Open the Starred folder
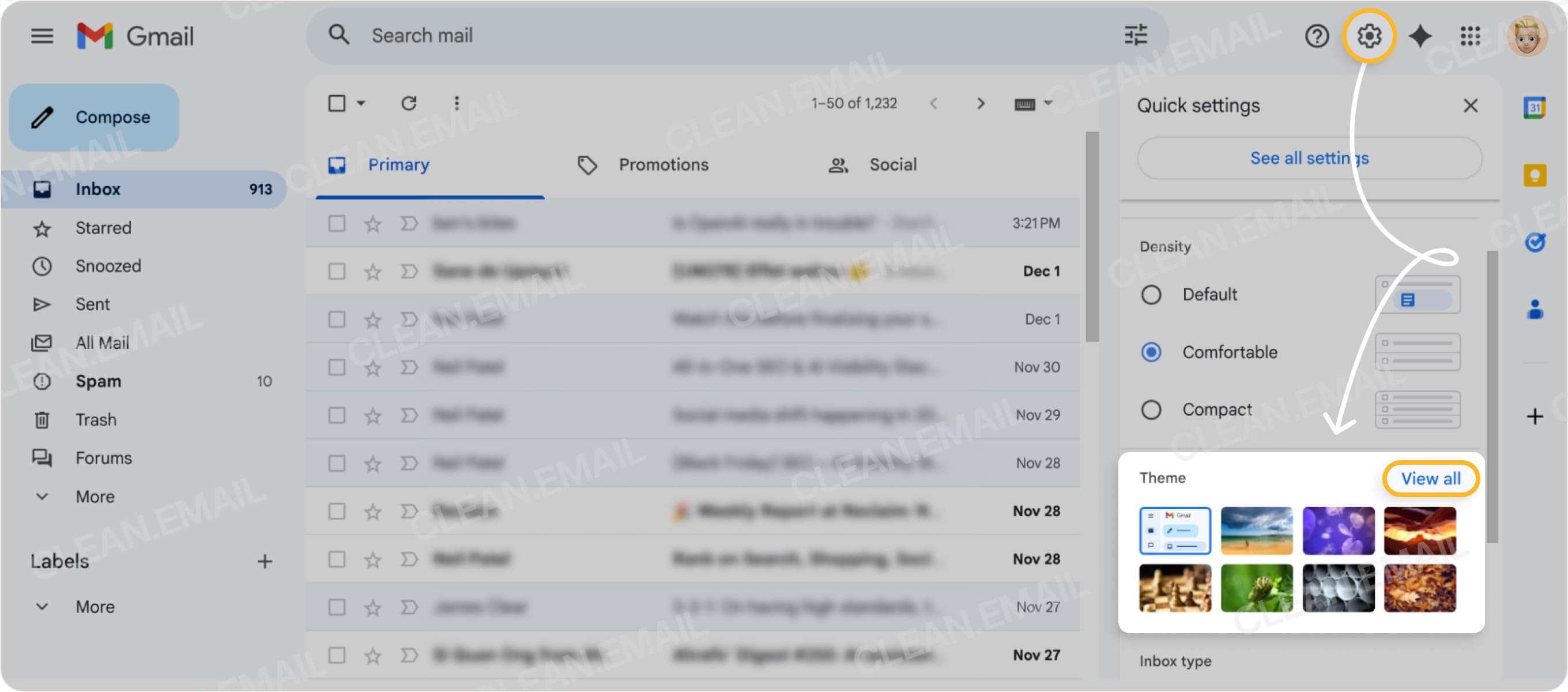Image resolution: width=1568 pixels, height=692 pixels. pyautogui.click(x=143, y=228)
